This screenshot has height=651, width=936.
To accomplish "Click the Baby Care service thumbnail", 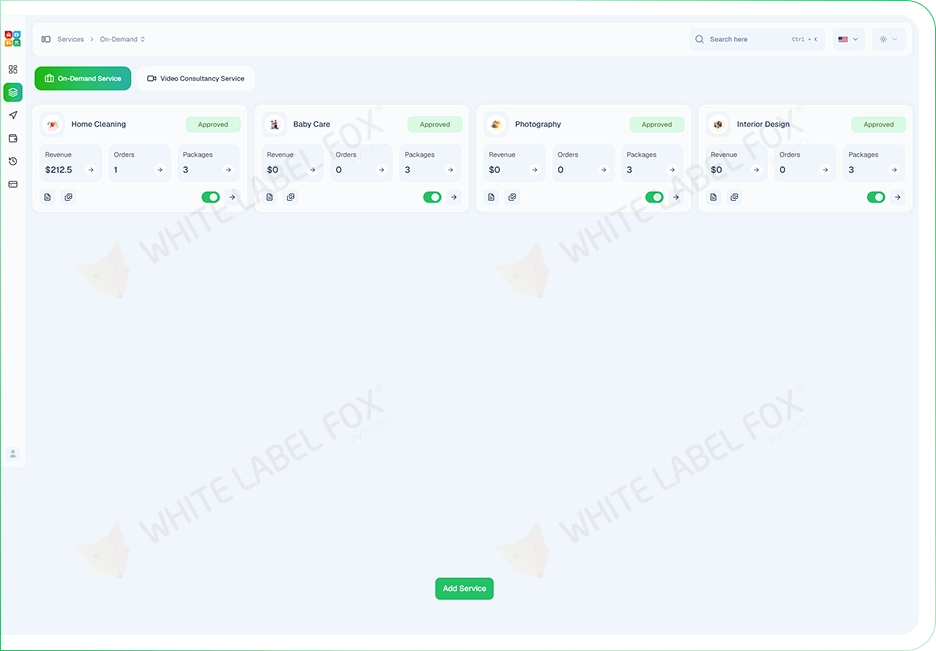I will point(275,124).
